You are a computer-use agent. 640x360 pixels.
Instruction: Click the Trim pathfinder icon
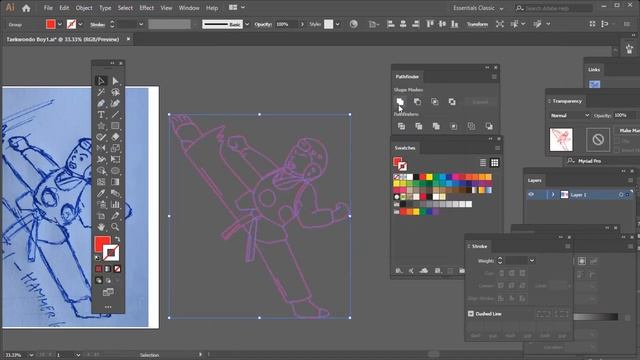tap(419, 126)
